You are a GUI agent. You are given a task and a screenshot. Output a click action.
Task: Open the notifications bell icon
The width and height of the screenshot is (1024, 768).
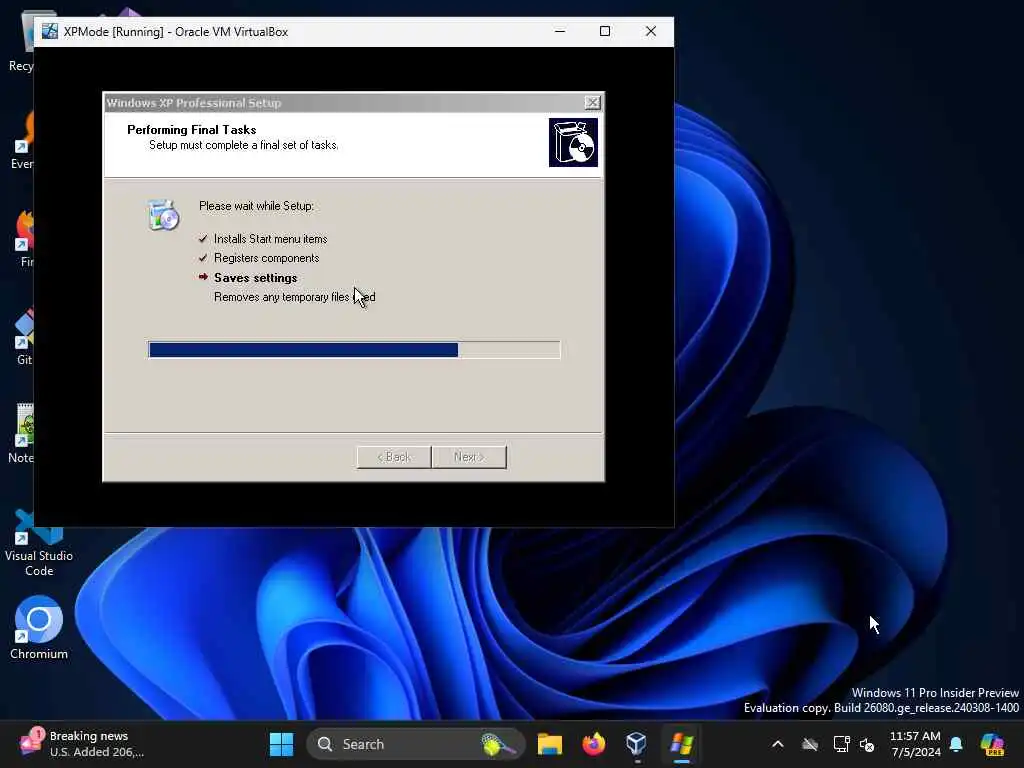(956, 744)
